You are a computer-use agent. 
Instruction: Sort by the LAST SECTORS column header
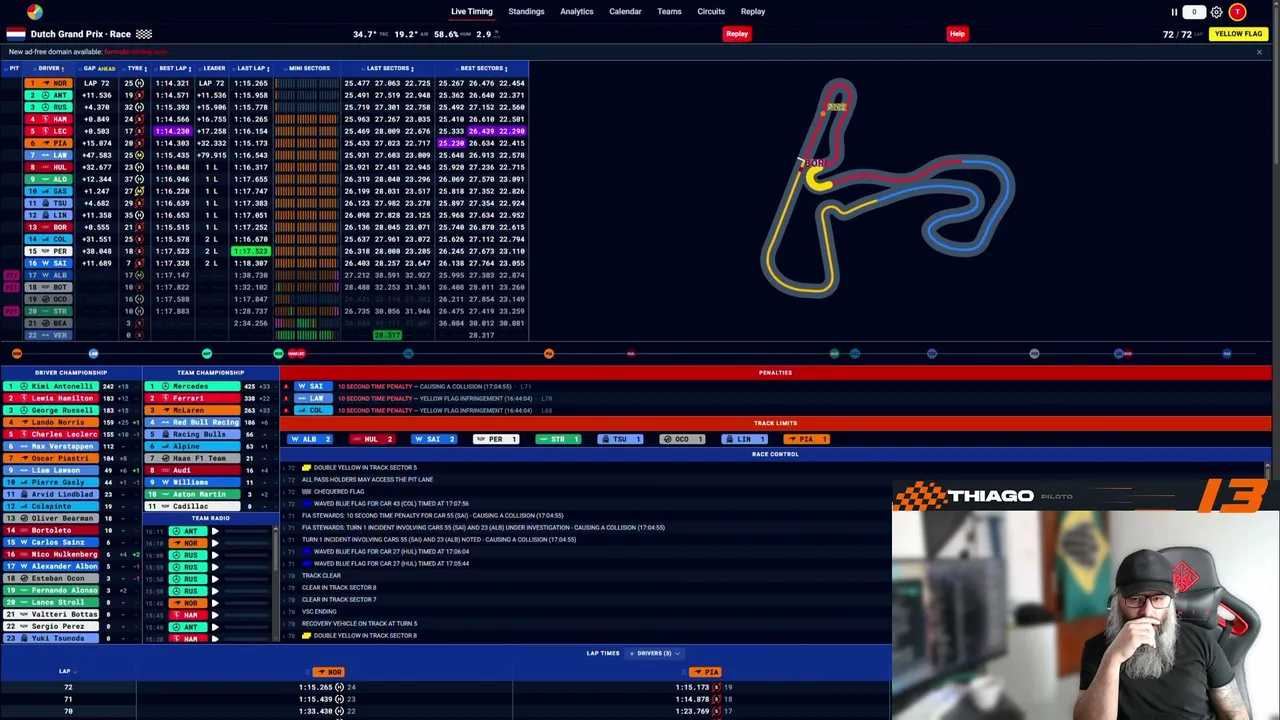(x=389, y=68)
